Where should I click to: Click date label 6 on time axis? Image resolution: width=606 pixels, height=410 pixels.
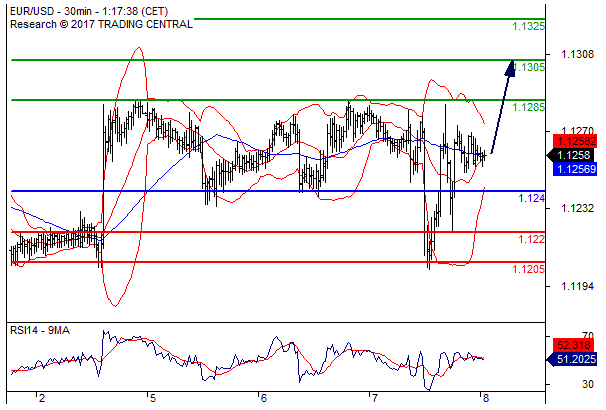[264, 398]
